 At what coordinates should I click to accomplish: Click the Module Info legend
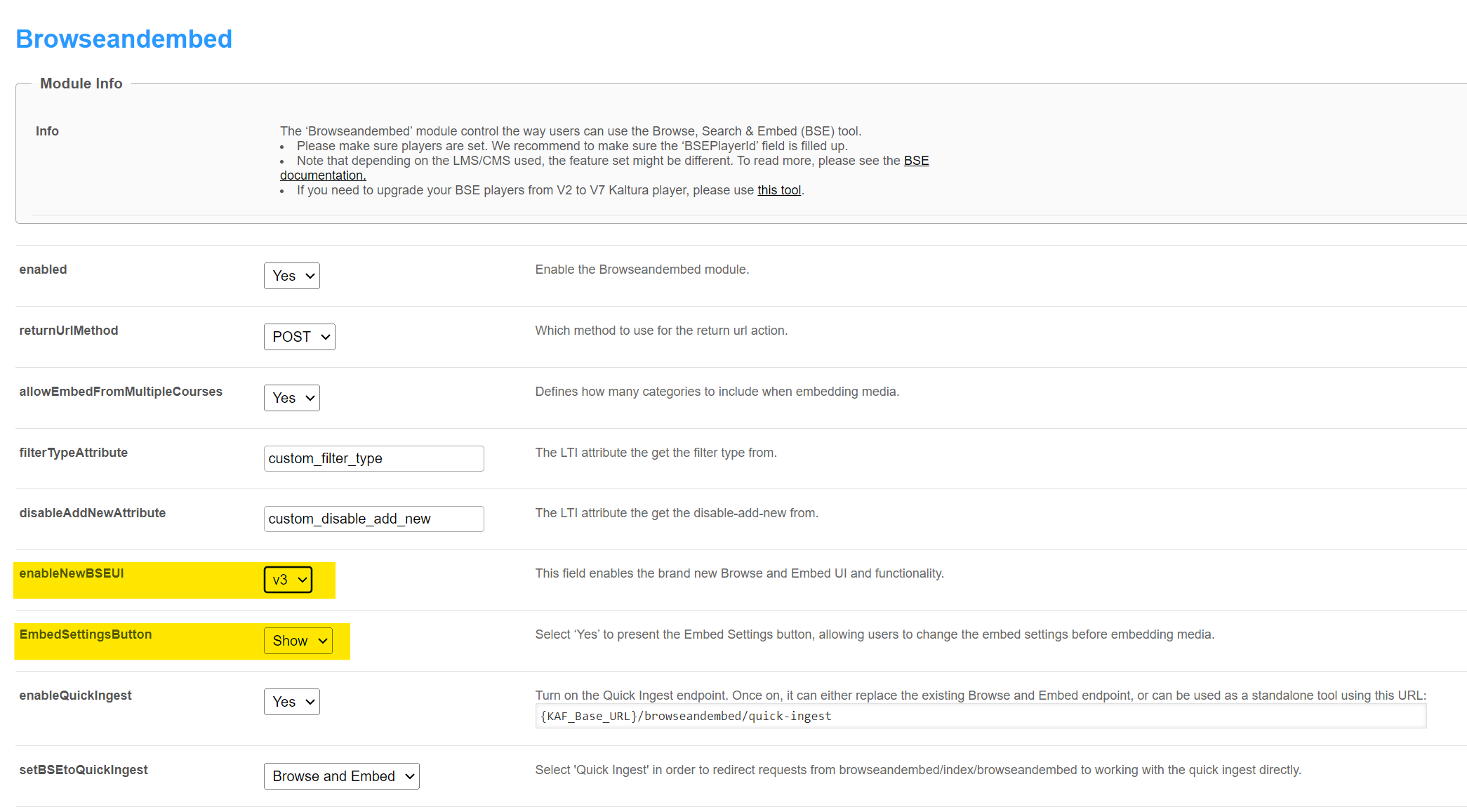(81, 84)
